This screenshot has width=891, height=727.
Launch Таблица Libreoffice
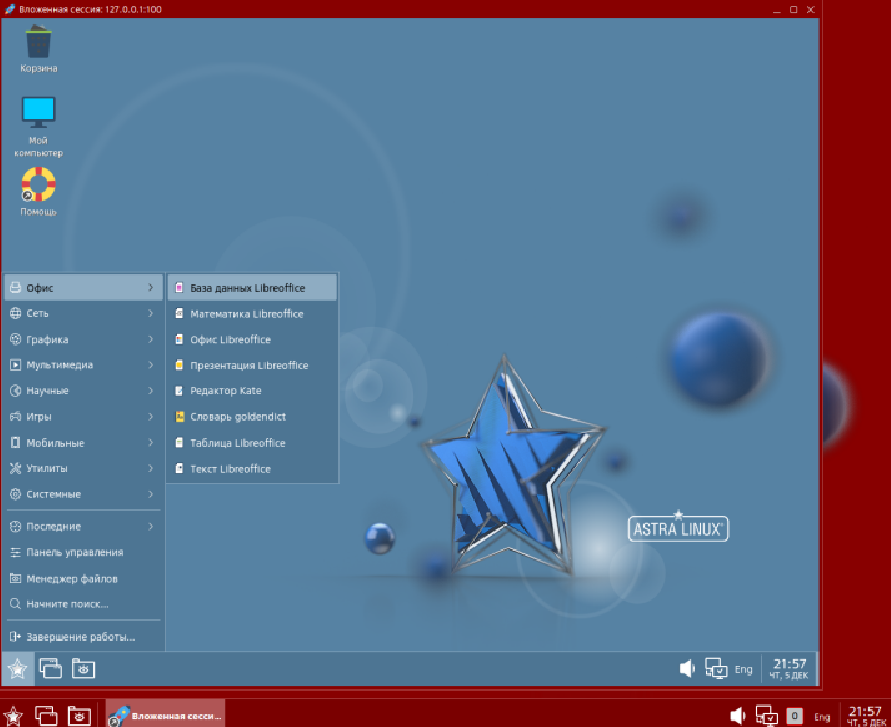[x=252, y=443]
